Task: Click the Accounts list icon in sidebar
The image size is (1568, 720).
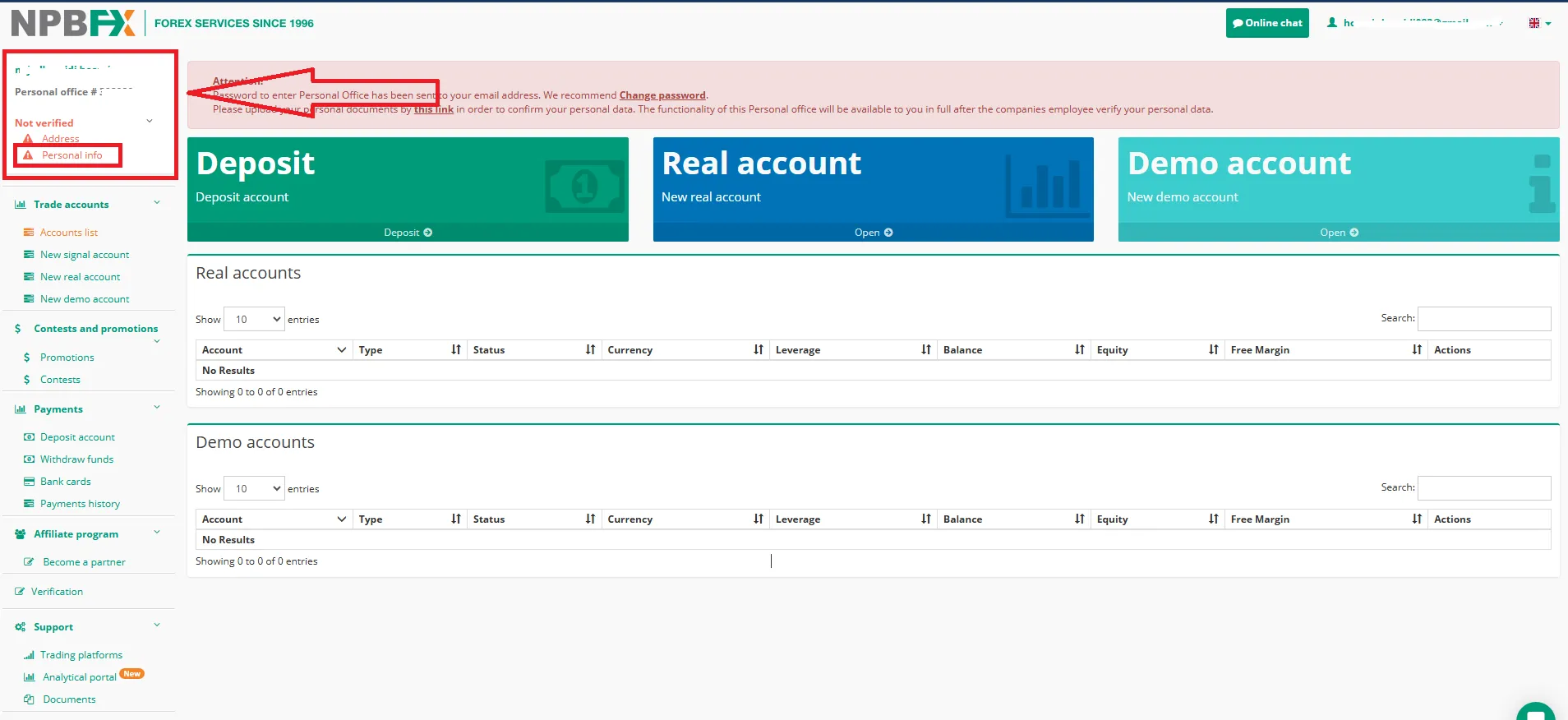Action: 29,233
